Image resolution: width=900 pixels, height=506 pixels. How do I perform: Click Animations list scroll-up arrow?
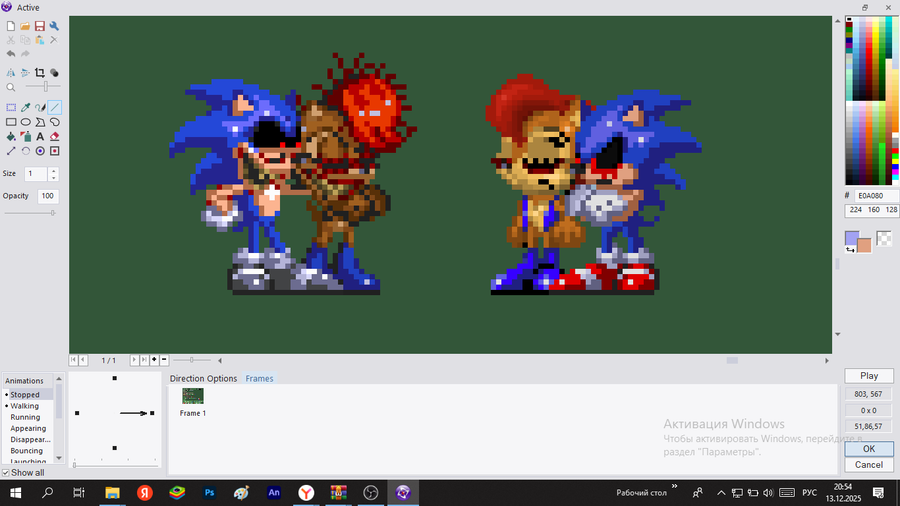[x=59, y=379]
